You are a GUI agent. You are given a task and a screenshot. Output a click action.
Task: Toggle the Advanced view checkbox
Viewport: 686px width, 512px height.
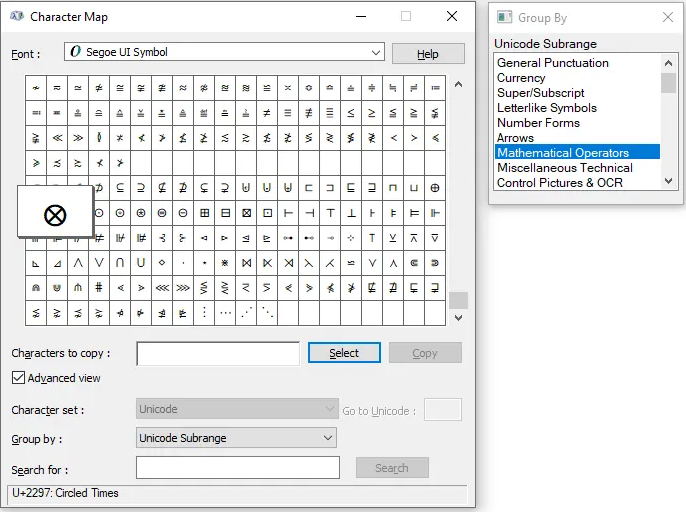coord(18,378)
